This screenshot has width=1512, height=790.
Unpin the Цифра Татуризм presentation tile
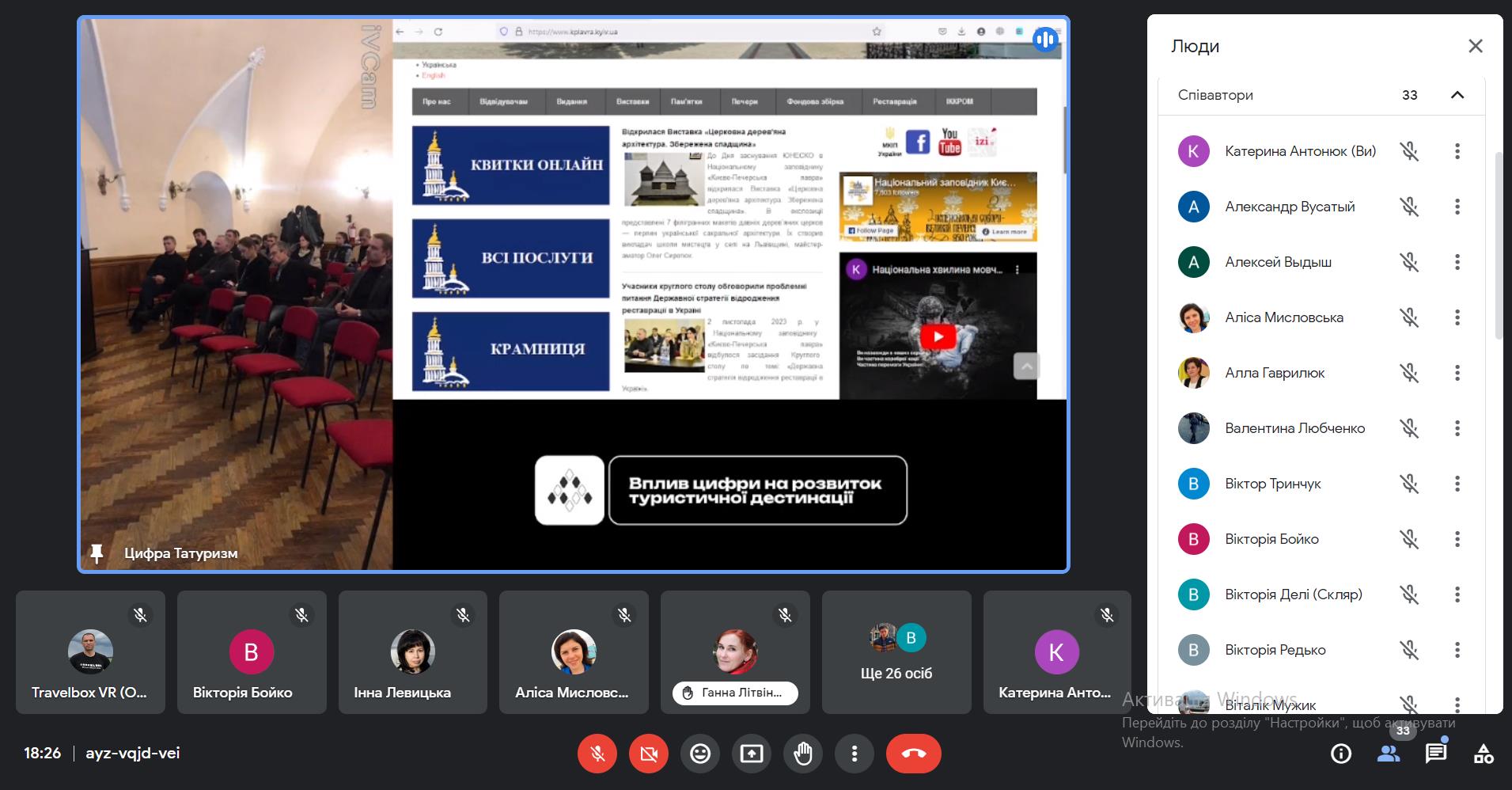[97, 553]
